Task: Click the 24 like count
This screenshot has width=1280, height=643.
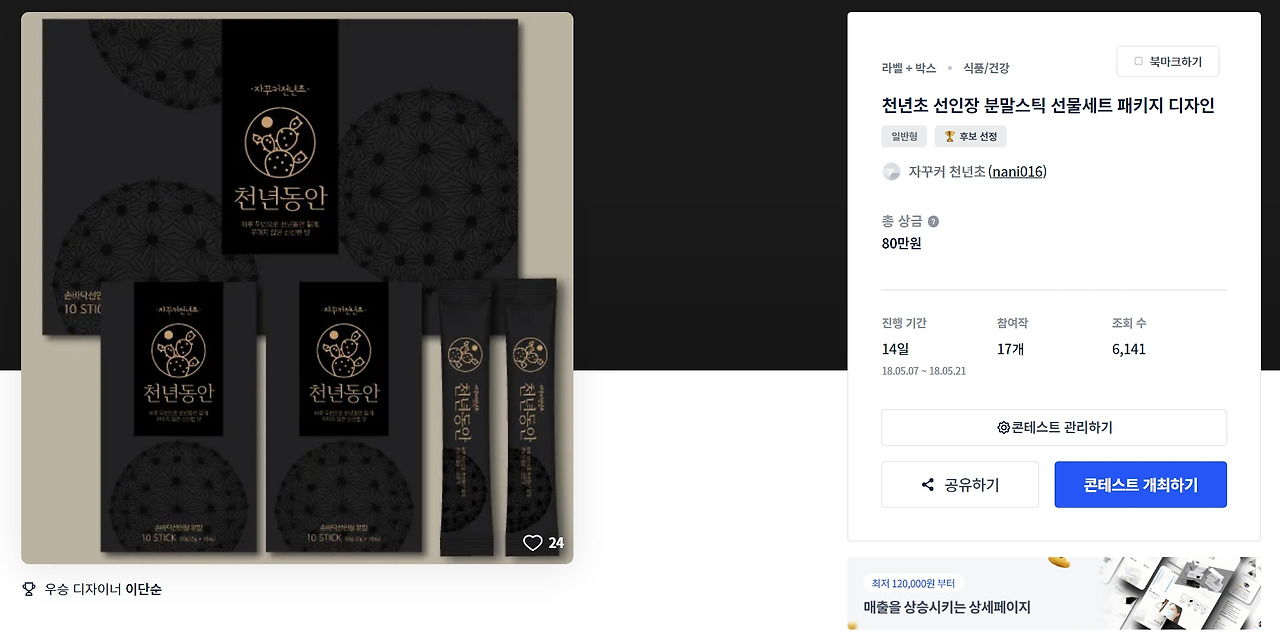Action: point(556,543)
